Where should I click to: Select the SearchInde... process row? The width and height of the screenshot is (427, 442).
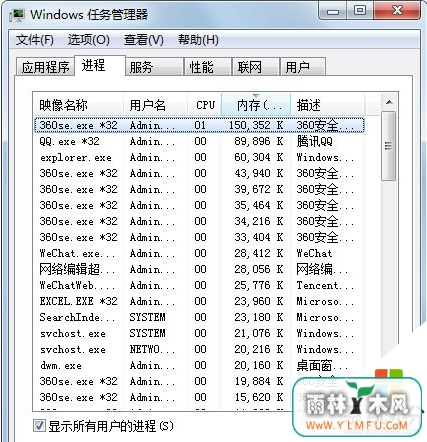(x=199, y=317)
